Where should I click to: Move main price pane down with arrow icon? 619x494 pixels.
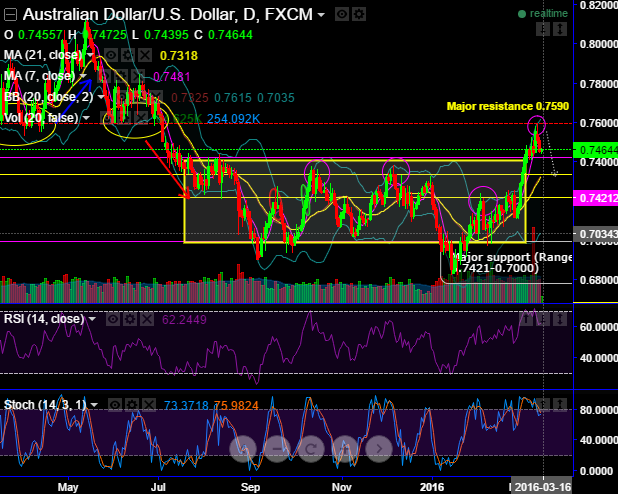(543, 29)
